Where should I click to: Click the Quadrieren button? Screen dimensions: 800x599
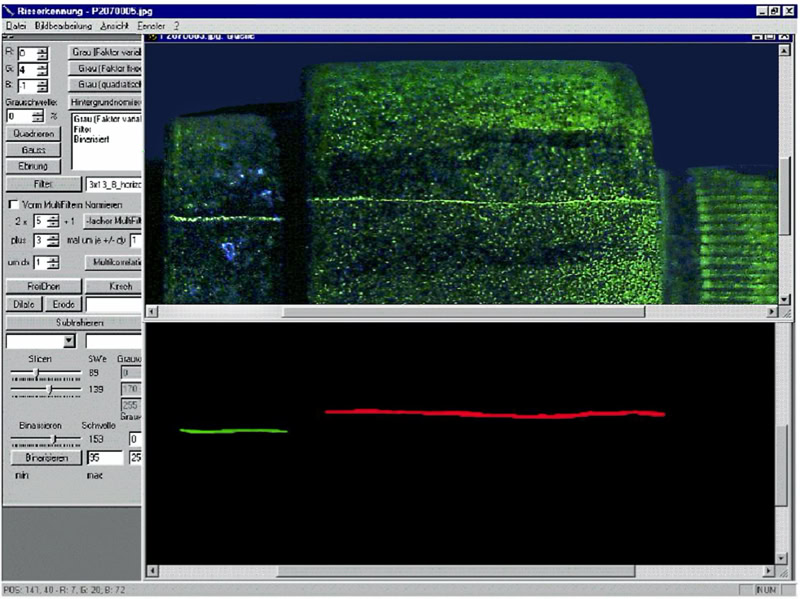(x=34, y=133)
